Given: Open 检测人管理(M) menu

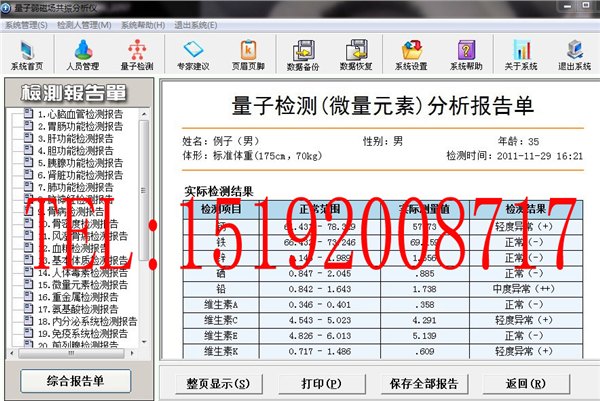Looking at the screenshot, I should [x=84, y=25].
